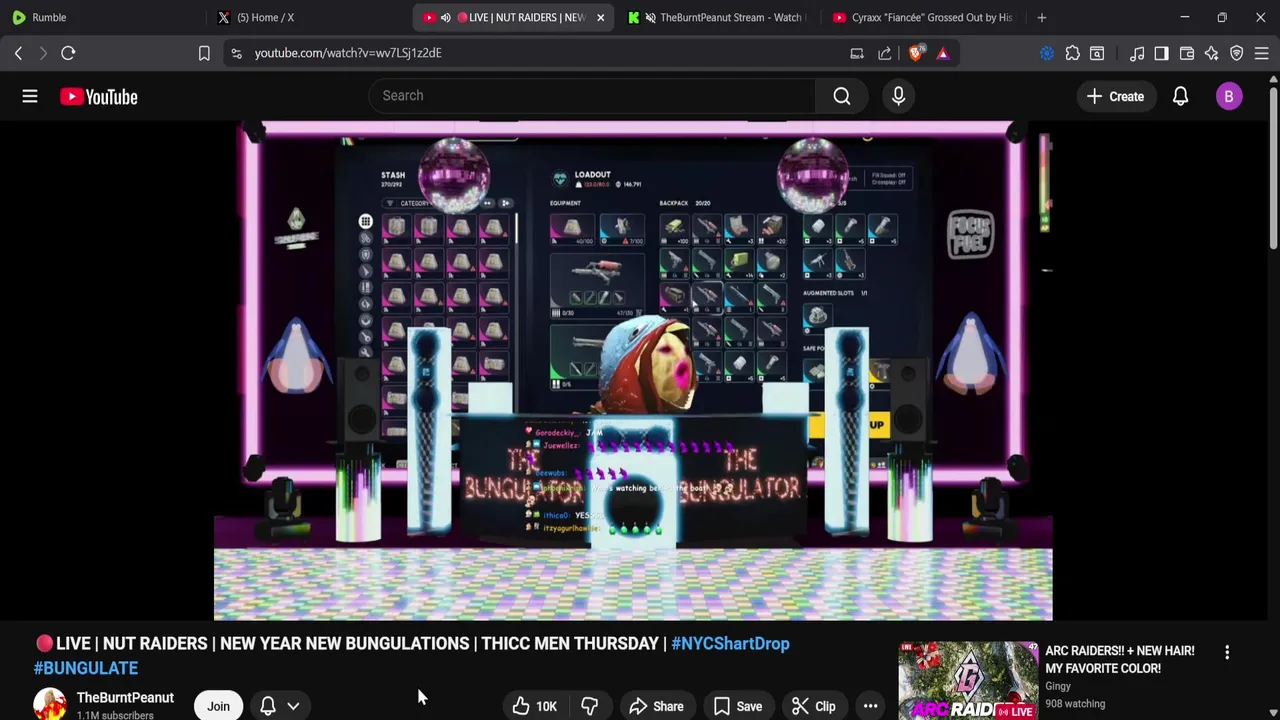Clip the live stream
Viewport: 1280px width, 720px height.
(x=813, y=706)
